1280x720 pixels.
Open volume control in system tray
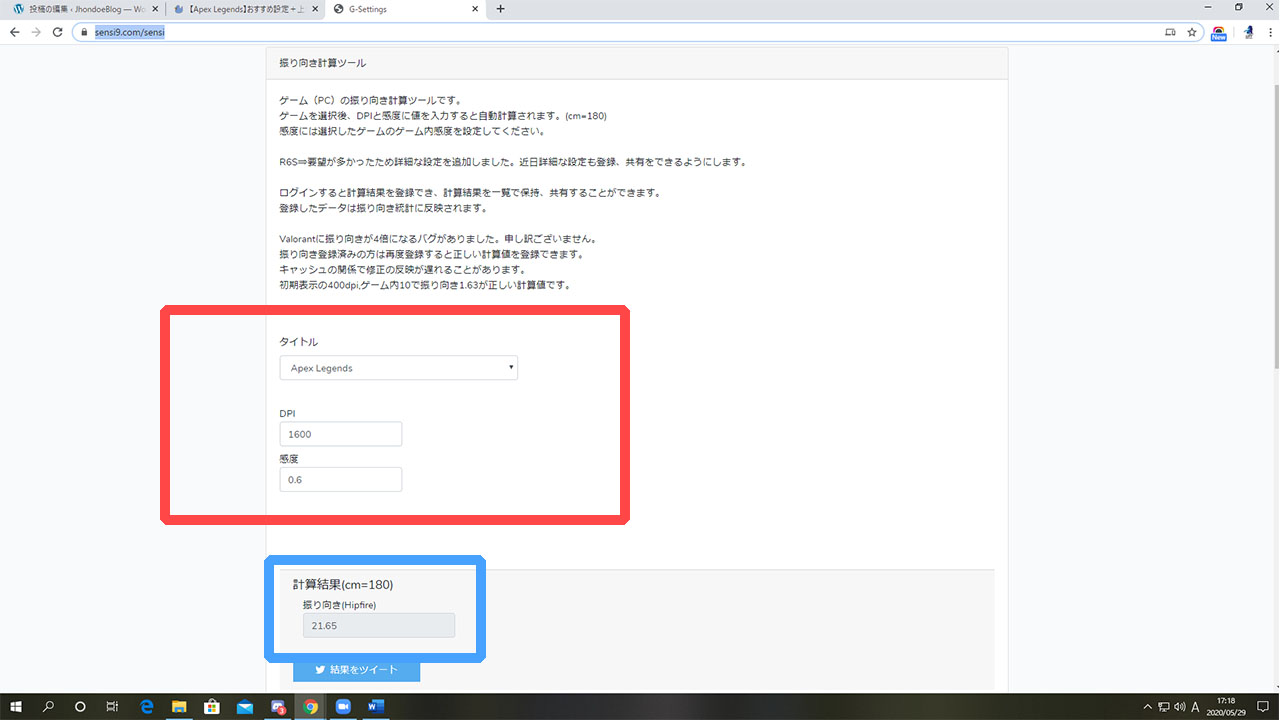pyautogui.click(x=1180, y=707)
